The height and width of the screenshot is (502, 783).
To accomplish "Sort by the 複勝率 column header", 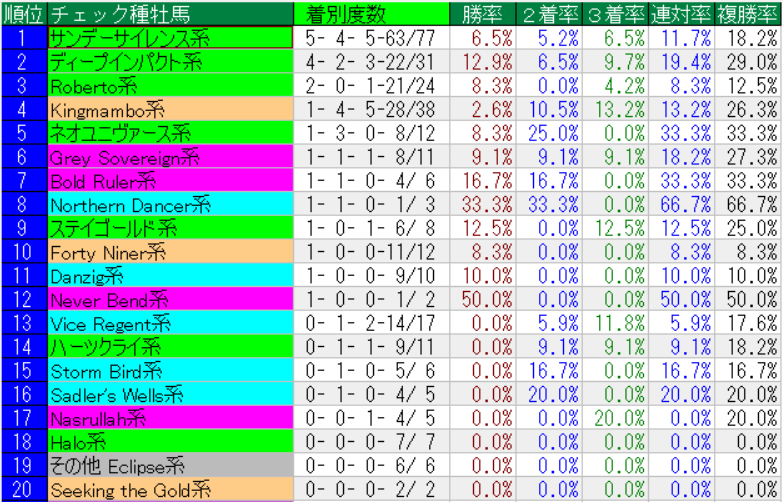I will (x=747, y=13).
